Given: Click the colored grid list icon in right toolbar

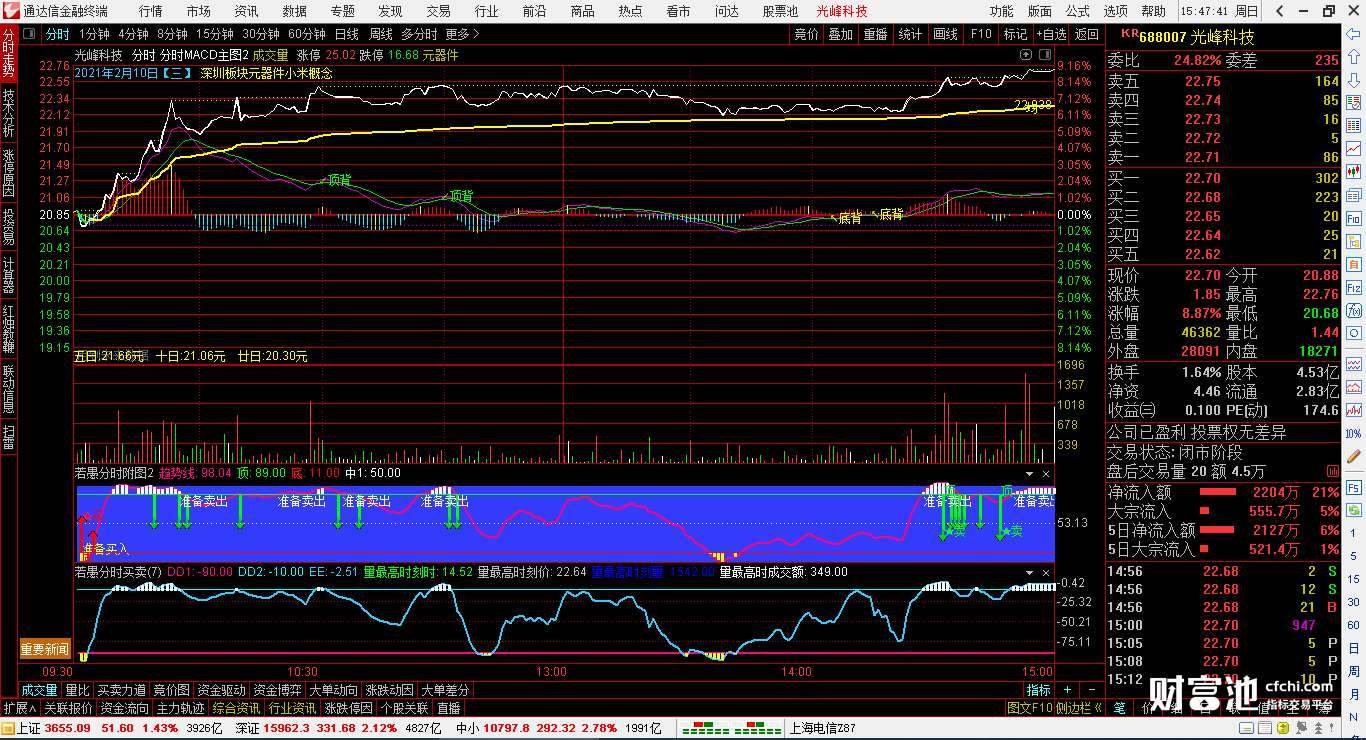Looking at the screenshot, I should 1354,125.
